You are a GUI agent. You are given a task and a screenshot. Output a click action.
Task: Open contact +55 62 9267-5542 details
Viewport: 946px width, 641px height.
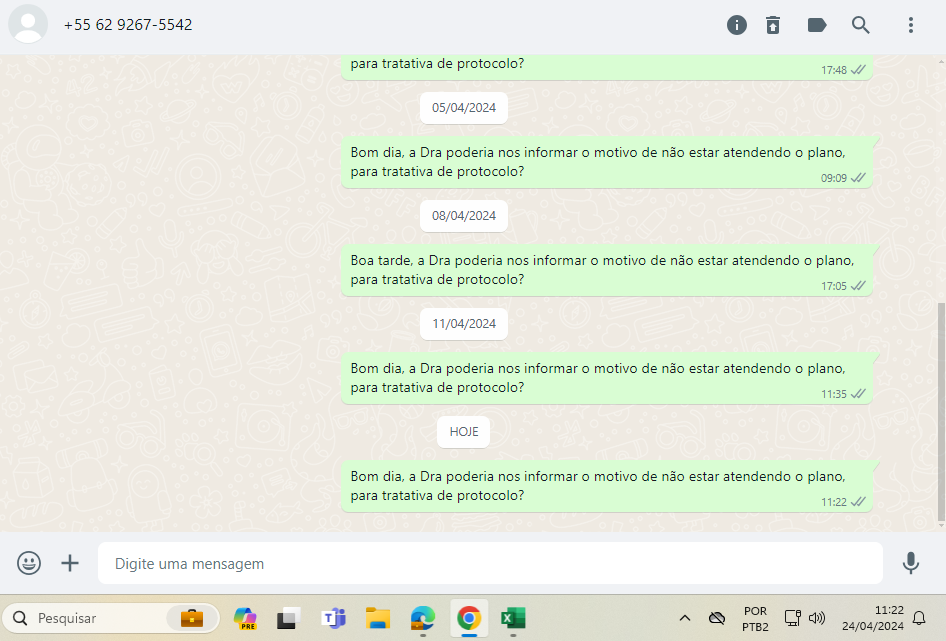pos(128,25)
